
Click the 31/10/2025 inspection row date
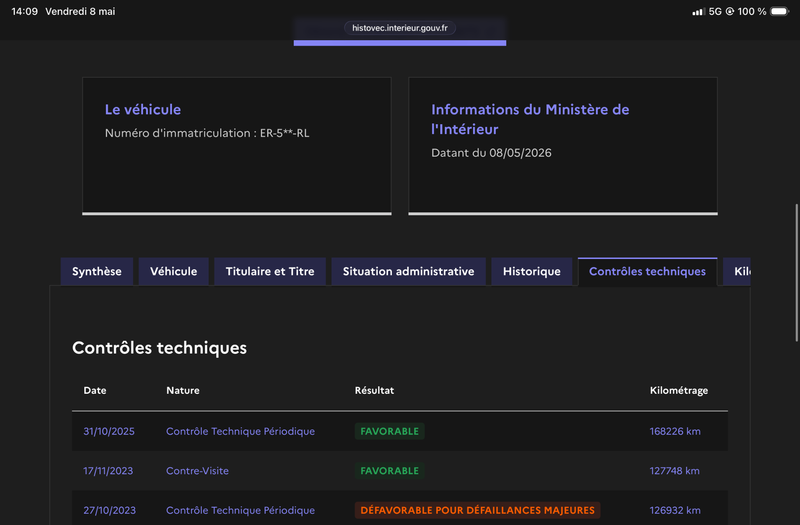(109, 431)
